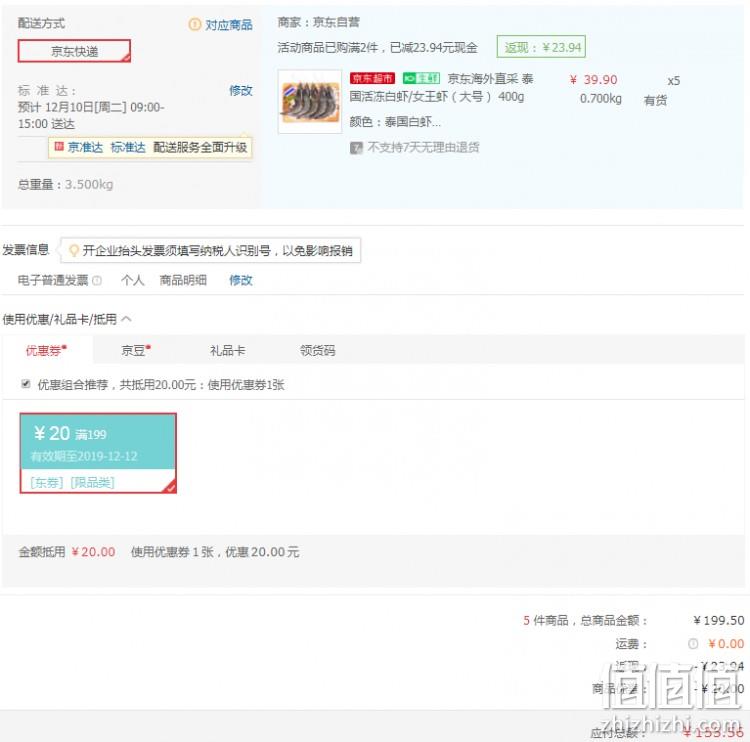Switch to the 优惠券 tab
Screen dimensions: 750x742
46,350
